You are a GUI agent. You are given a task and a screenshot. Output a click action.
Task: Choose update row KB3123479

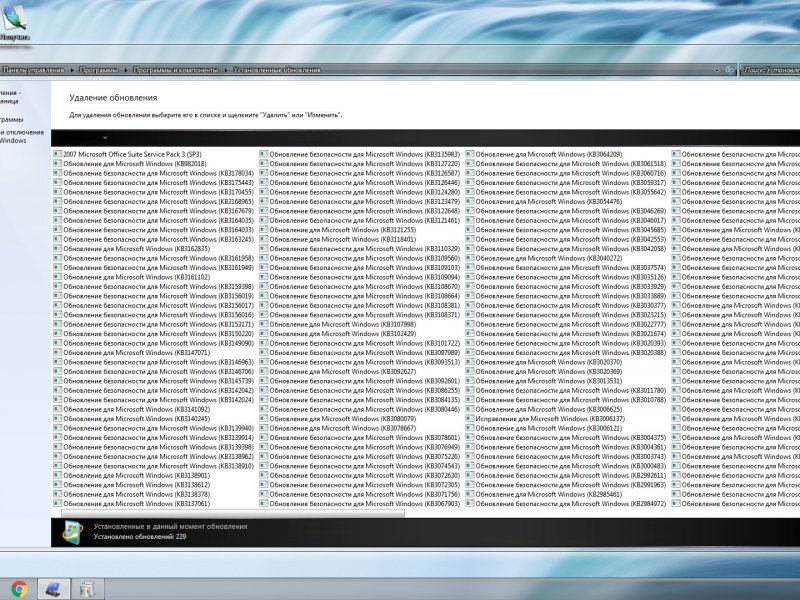[x=360, y=201]
